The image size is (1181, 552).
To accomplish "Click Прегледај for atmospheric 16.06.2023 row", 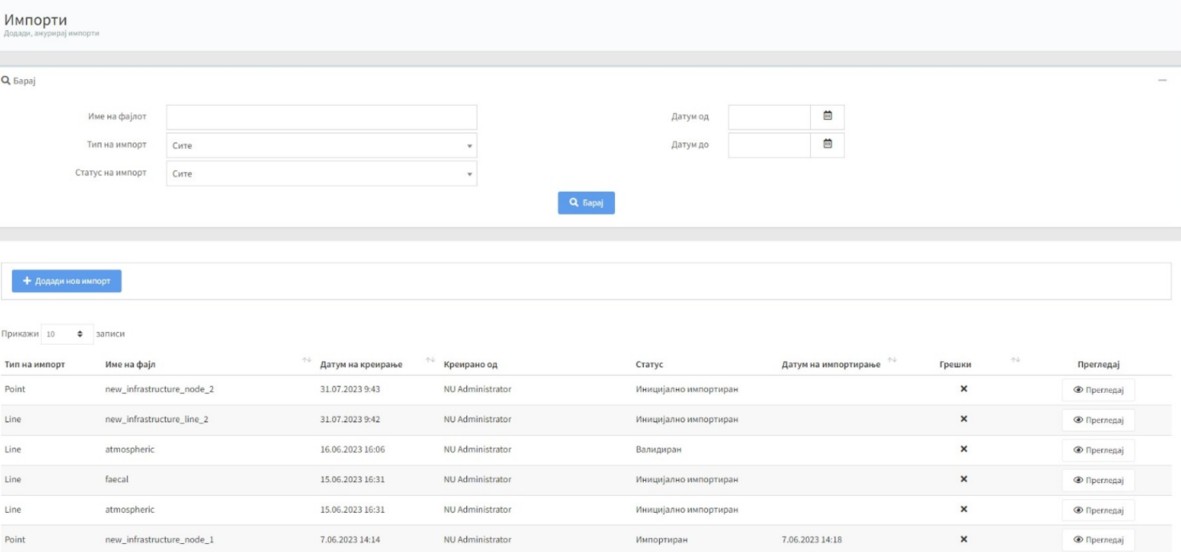I will tap(1098, 450).
